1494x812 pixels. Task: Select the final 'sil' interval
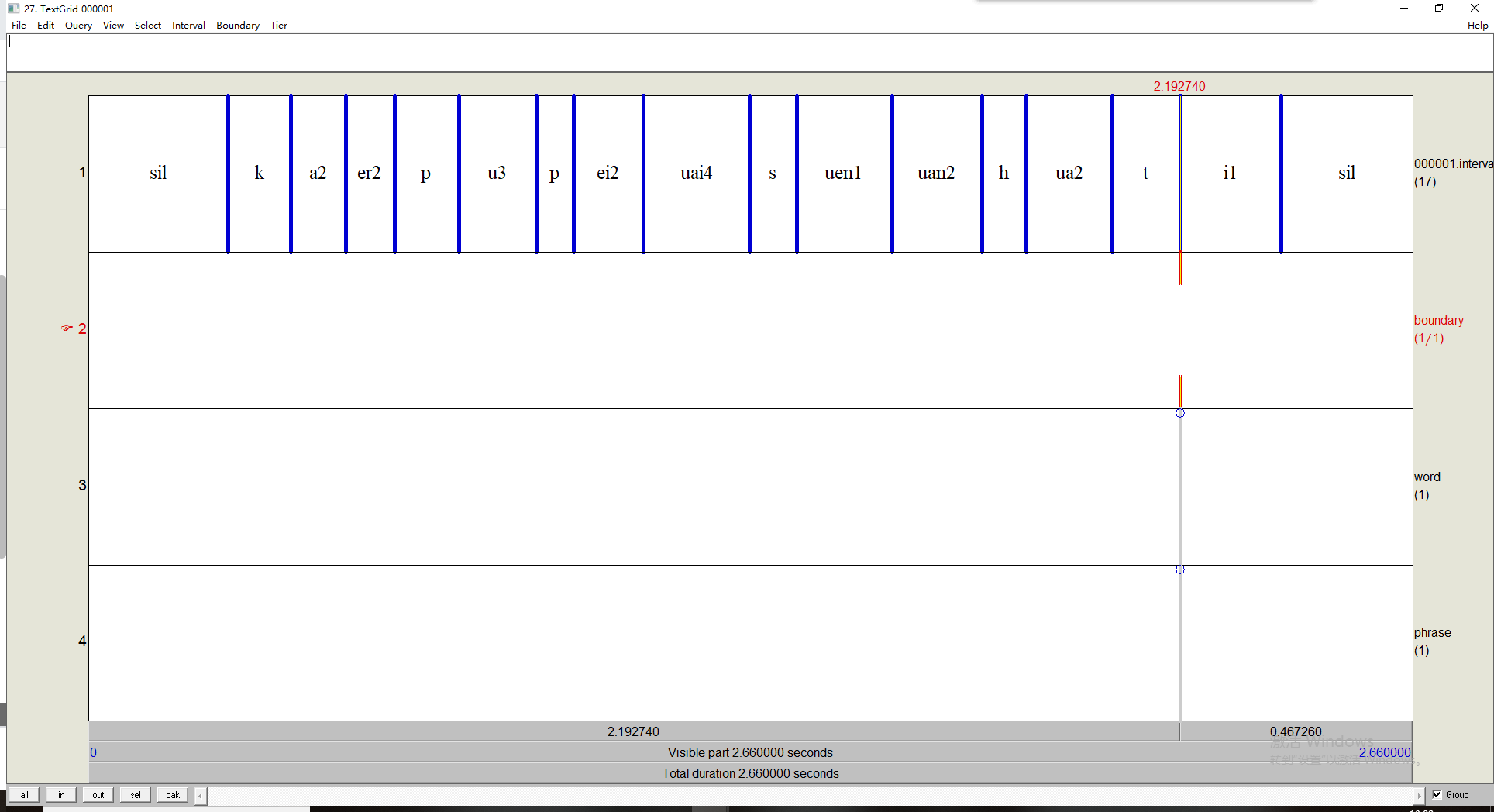(1347, 174)
